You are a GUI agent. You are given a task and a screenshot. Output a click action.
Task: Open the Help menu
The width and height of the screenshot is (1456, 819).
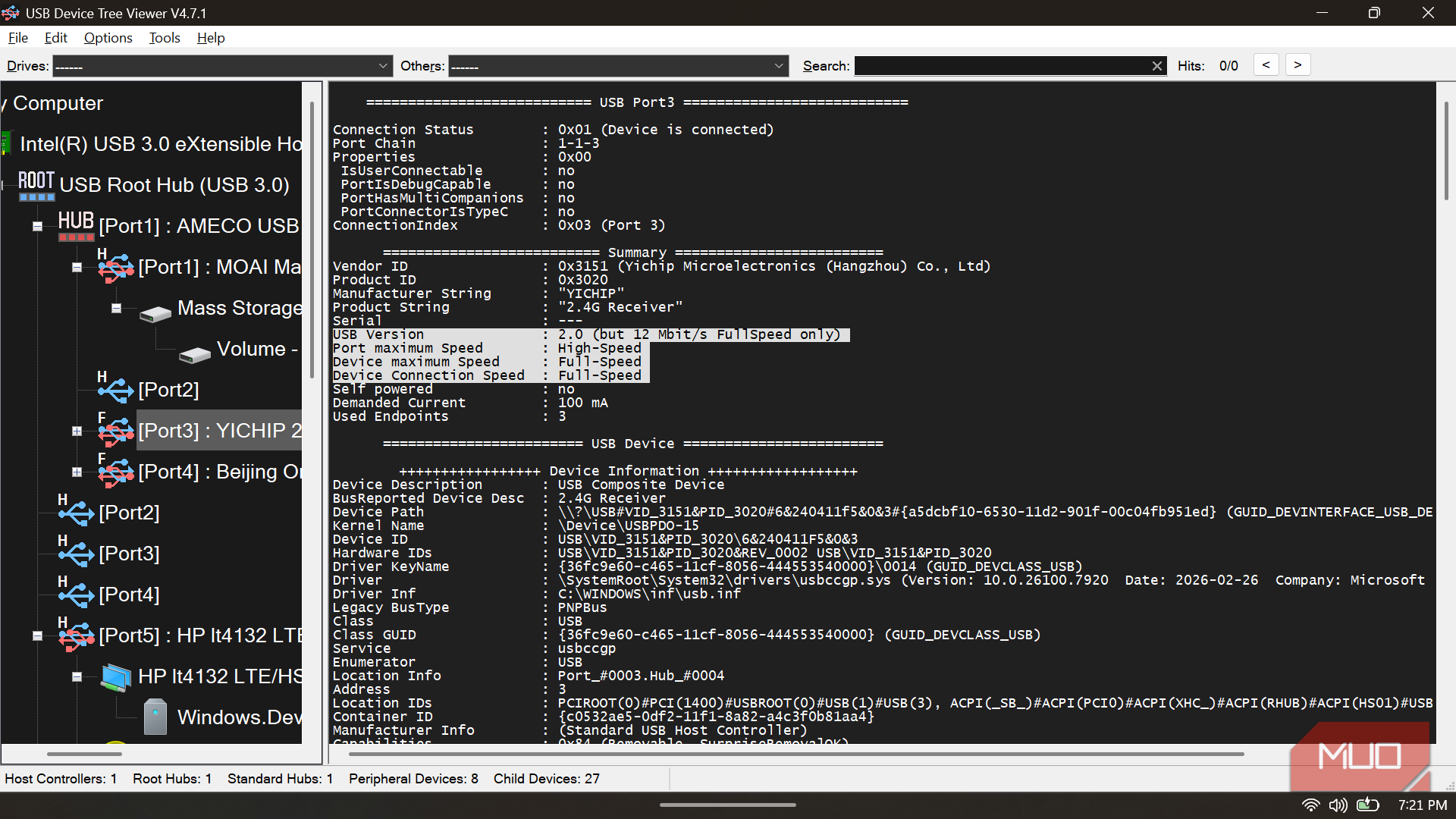211,38
